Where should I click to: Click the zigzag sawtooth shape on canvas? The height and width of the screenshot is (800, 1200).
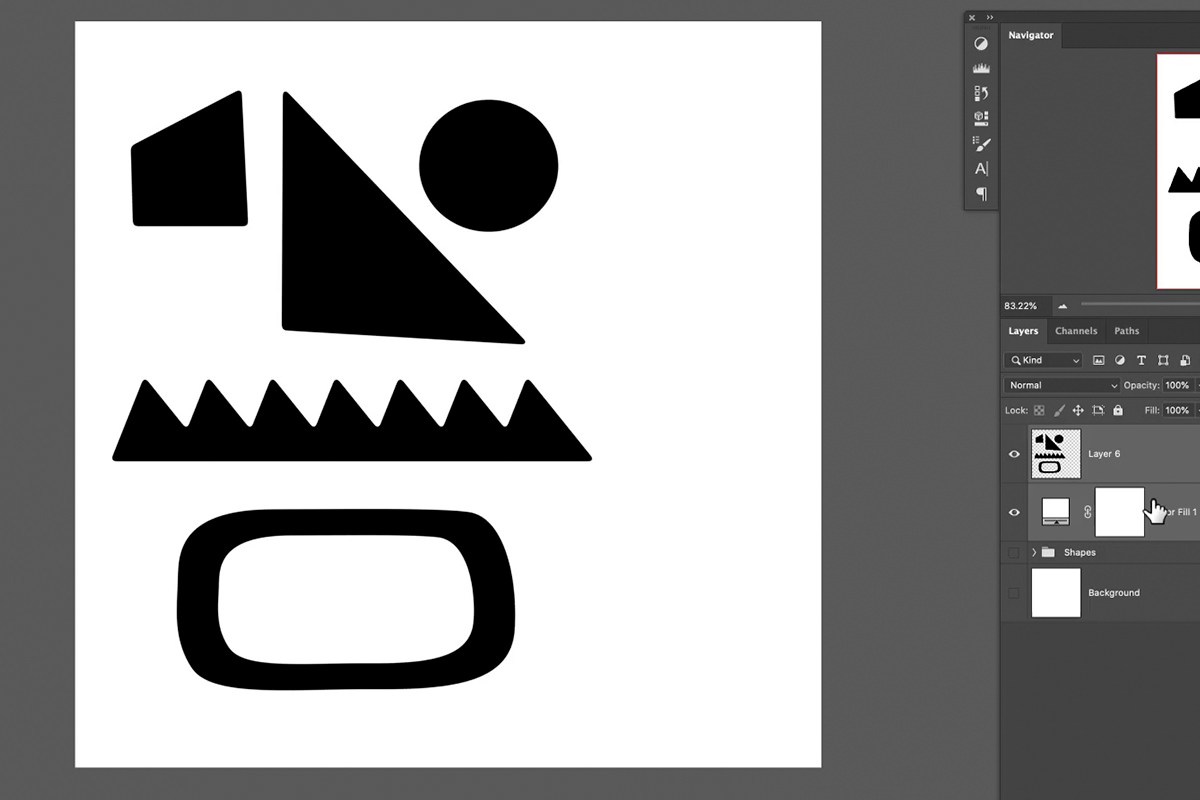tap(352, 432)
